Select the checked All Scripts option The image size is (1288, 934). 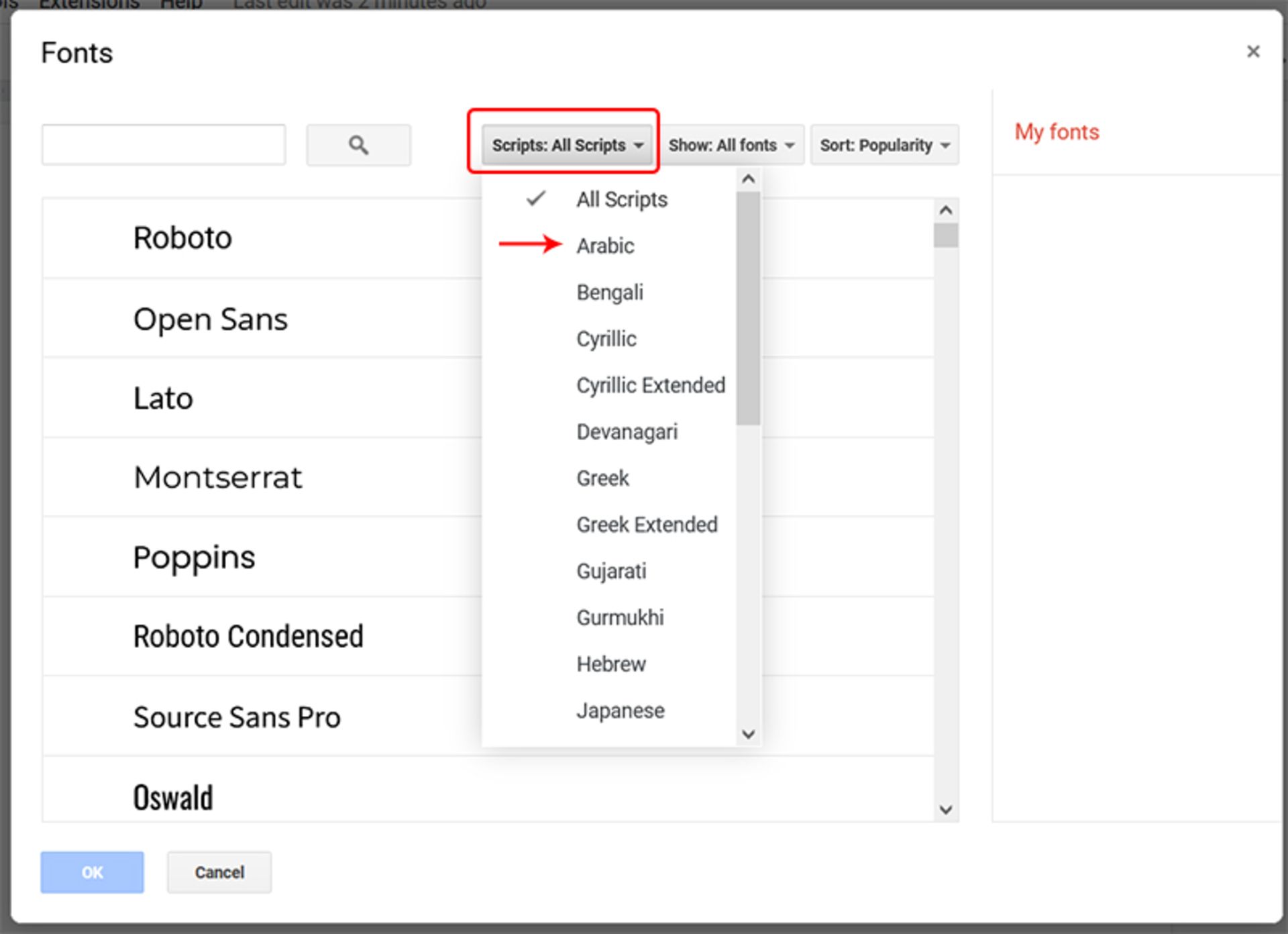[621, 199]
